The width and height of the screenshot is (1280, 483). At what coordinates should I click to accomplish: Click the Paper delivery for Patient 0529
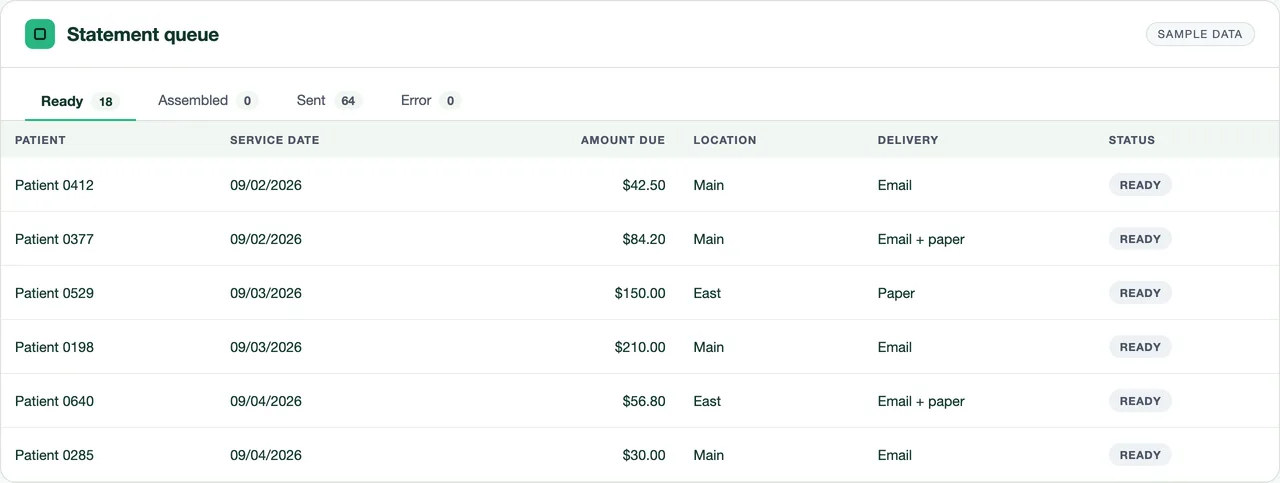[896, 293]
